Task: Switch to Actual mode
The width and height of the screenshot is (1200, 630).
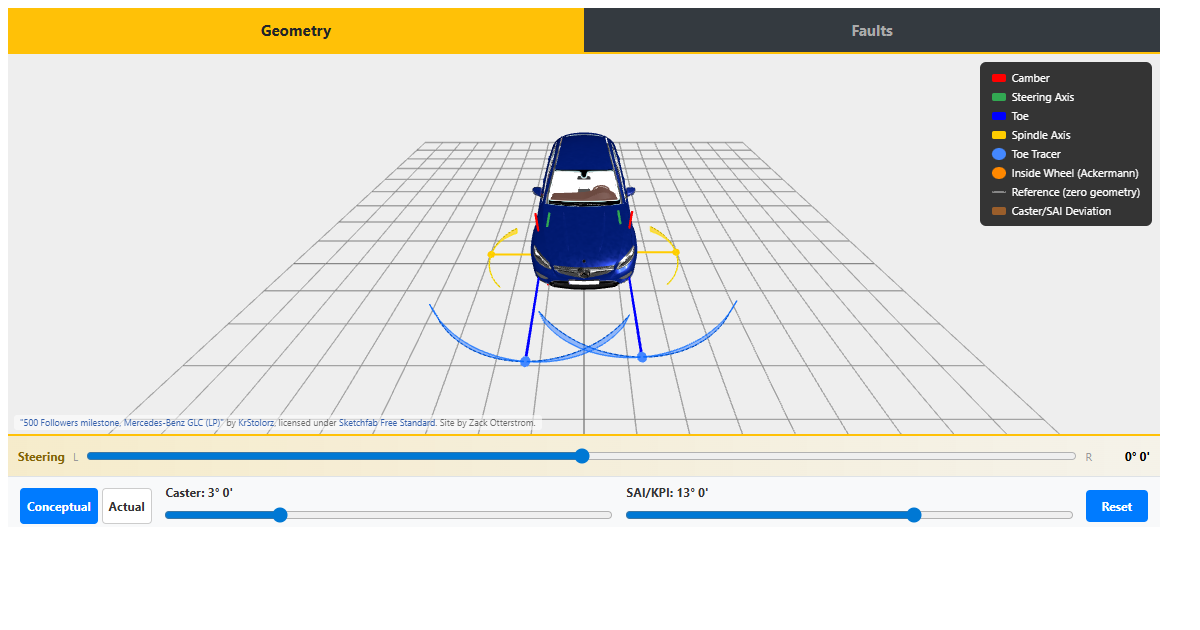Action: (127, 506)
